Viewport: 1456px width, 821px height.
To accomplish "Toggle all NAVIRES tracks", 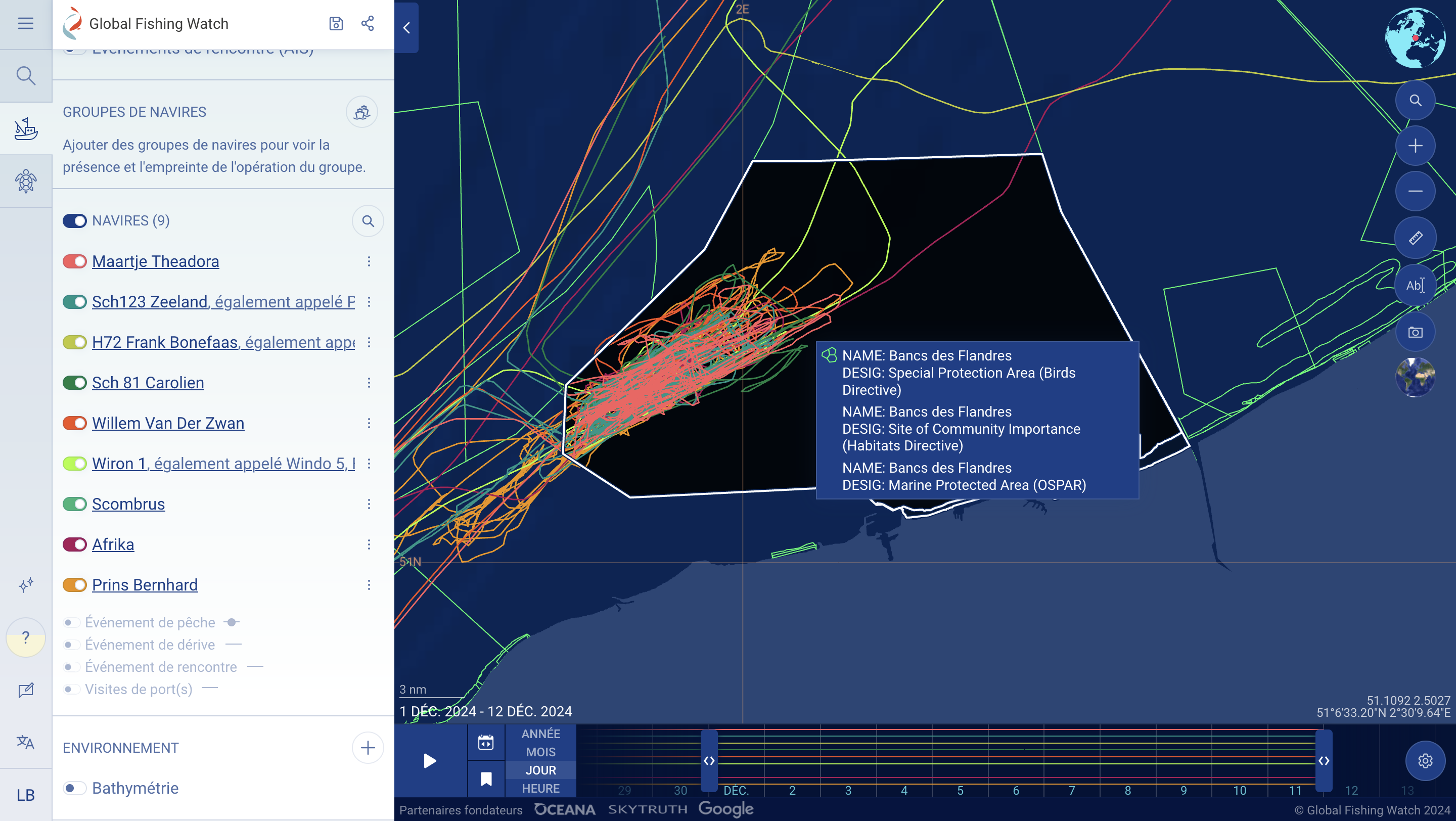I will pyautogui.click(x=75, y=221).
